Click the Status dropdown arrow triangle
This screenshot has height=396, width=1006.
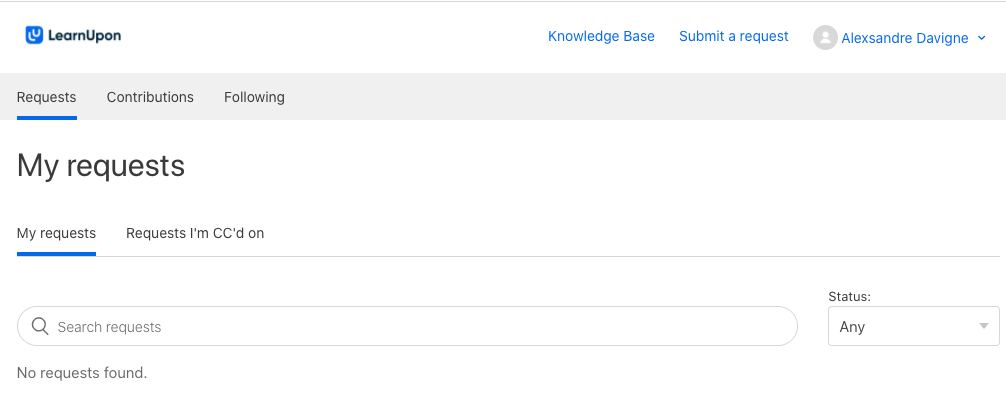[984, 326]
